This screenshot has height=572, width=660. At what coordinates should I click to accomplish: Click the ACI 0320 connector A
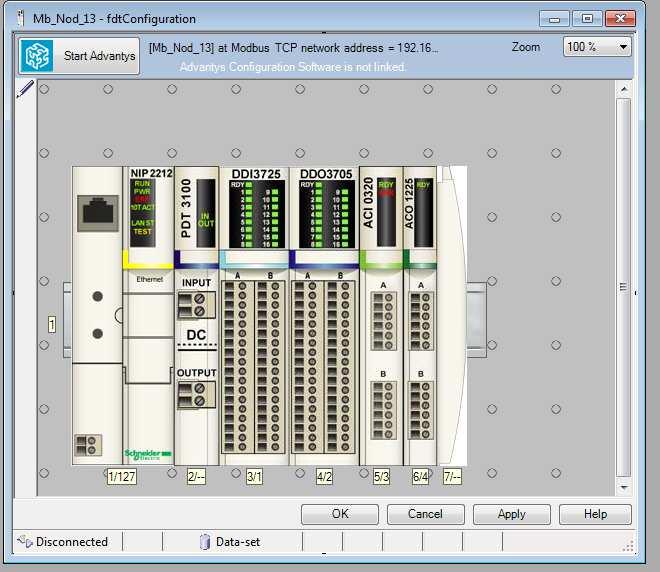point(383,322)
